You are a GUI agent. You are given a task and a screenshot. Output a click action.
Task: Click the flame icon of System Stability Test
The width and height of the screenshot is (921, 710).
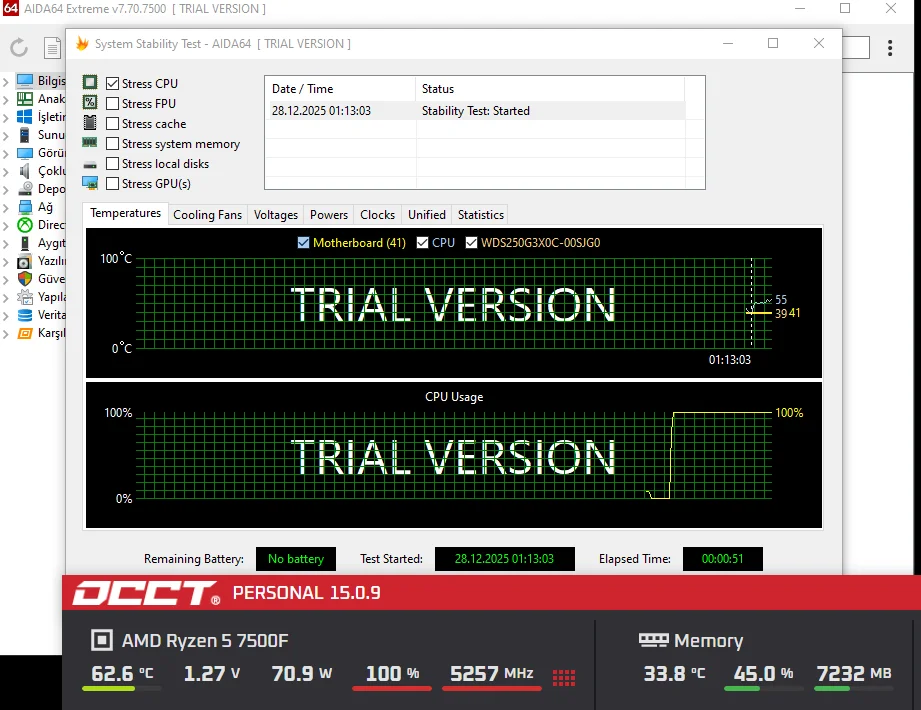(x=82, y=43)
